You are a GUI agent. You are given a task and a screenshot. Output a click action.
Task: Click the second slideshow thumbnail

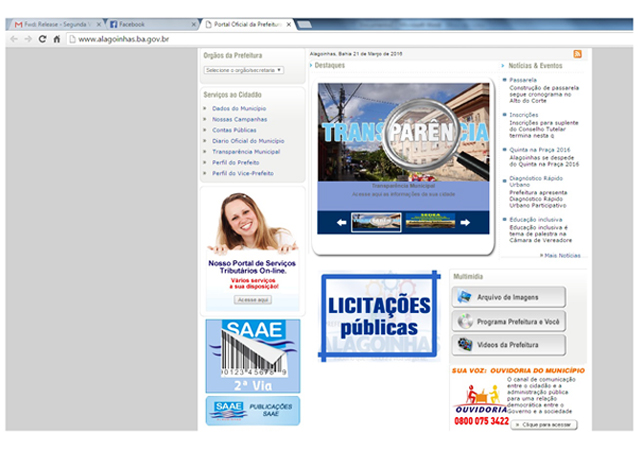click(x=430, y=221)
